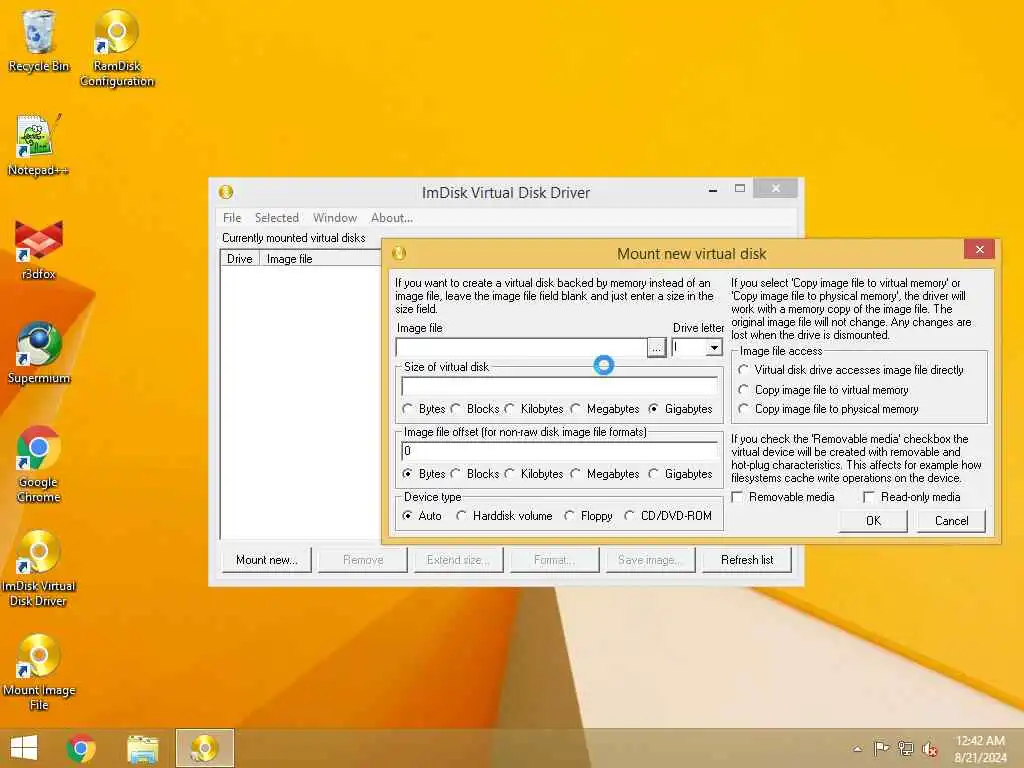This screenshot has height=768, width=1024.
Task: Open the File menu in ImDisk
Action: [232, 217]
